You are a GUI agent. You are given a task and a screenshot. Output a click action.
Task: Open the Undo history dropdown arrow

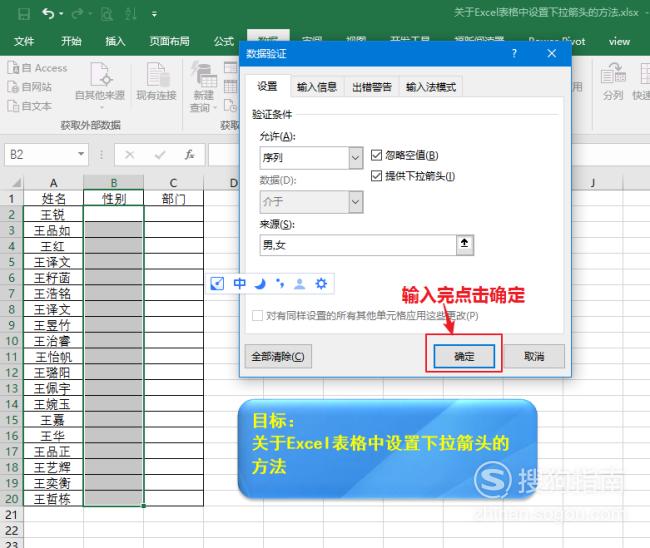[x=61, y=14]
